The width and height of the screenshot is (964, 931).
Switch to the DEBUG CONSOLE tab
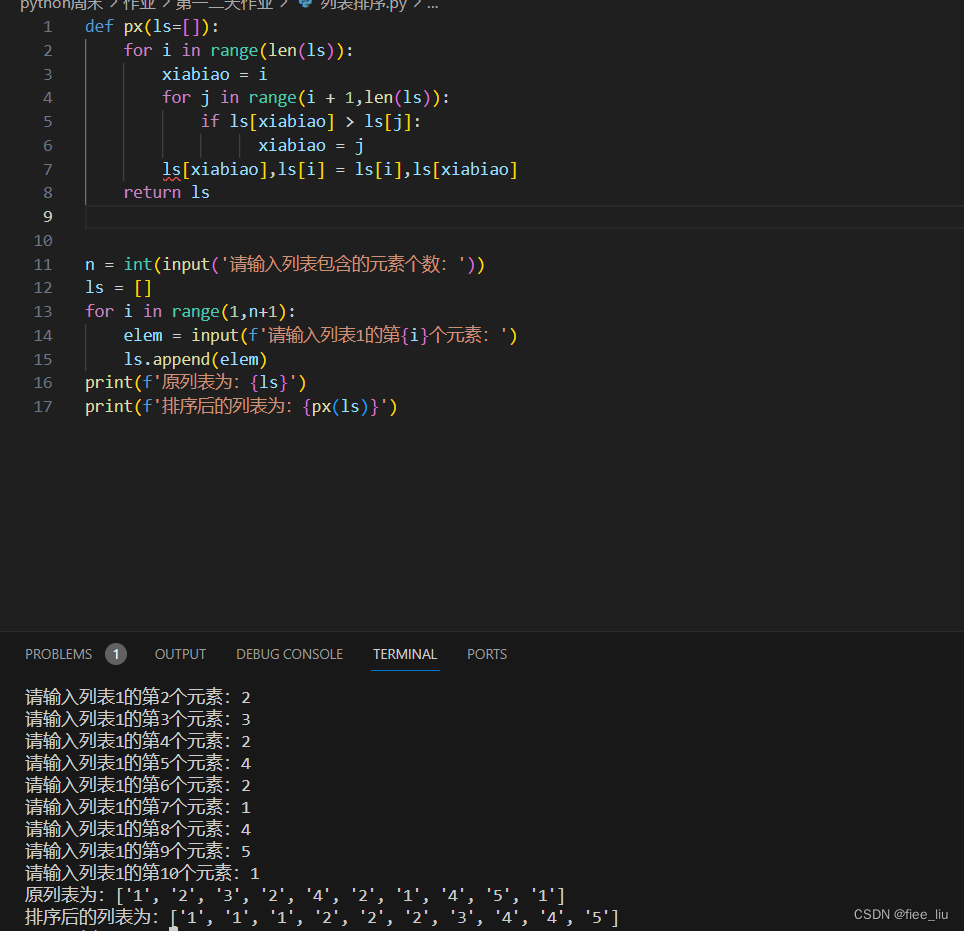290,654
